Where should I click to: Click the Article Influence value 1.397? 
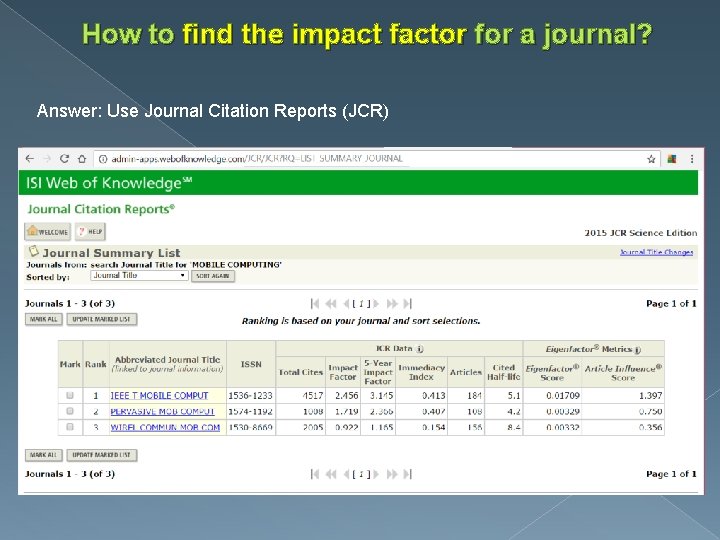pyautogui.click(x=651, y=395)
